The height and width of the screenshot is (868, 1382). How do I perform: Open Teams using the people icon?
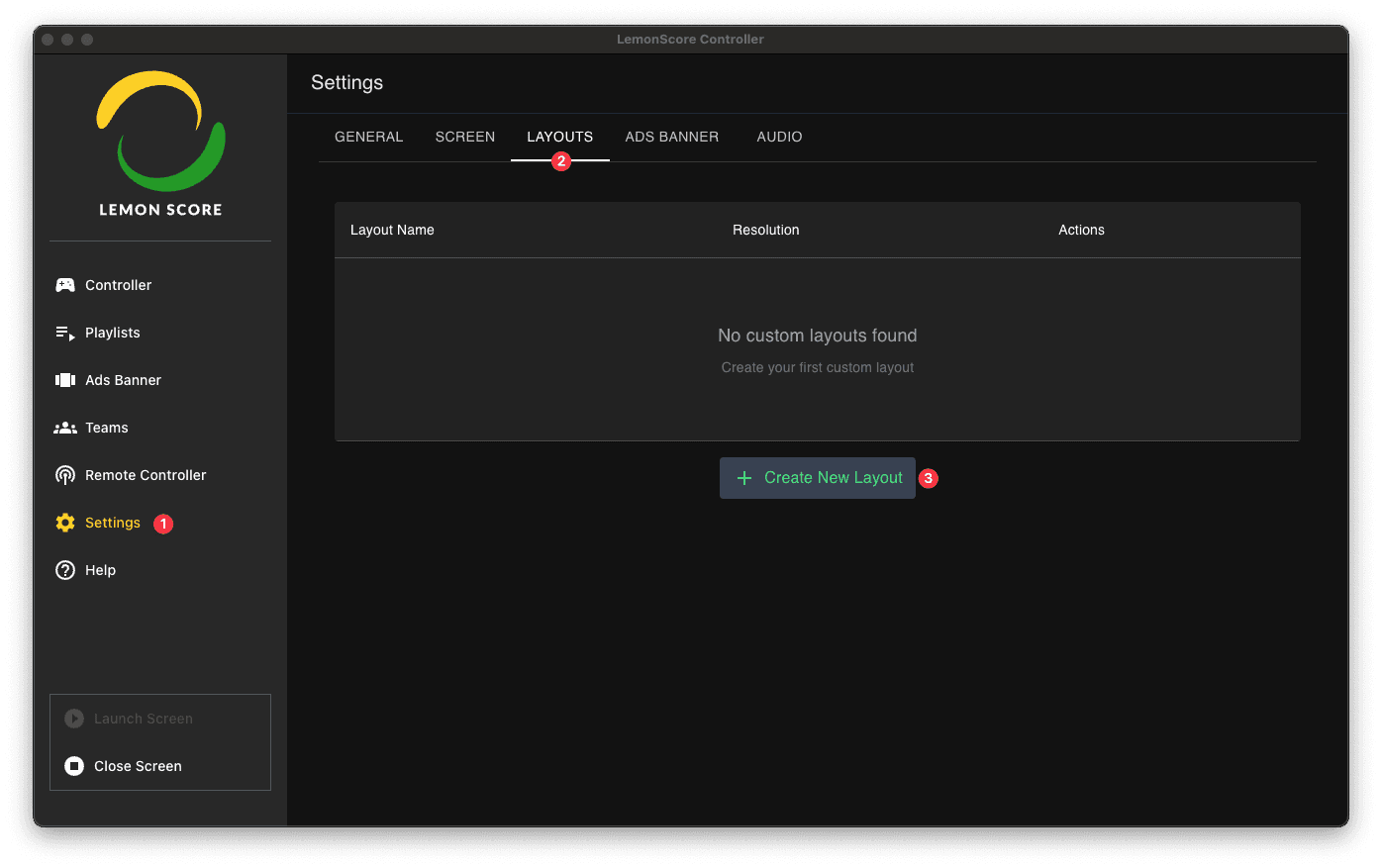[65, 428]
